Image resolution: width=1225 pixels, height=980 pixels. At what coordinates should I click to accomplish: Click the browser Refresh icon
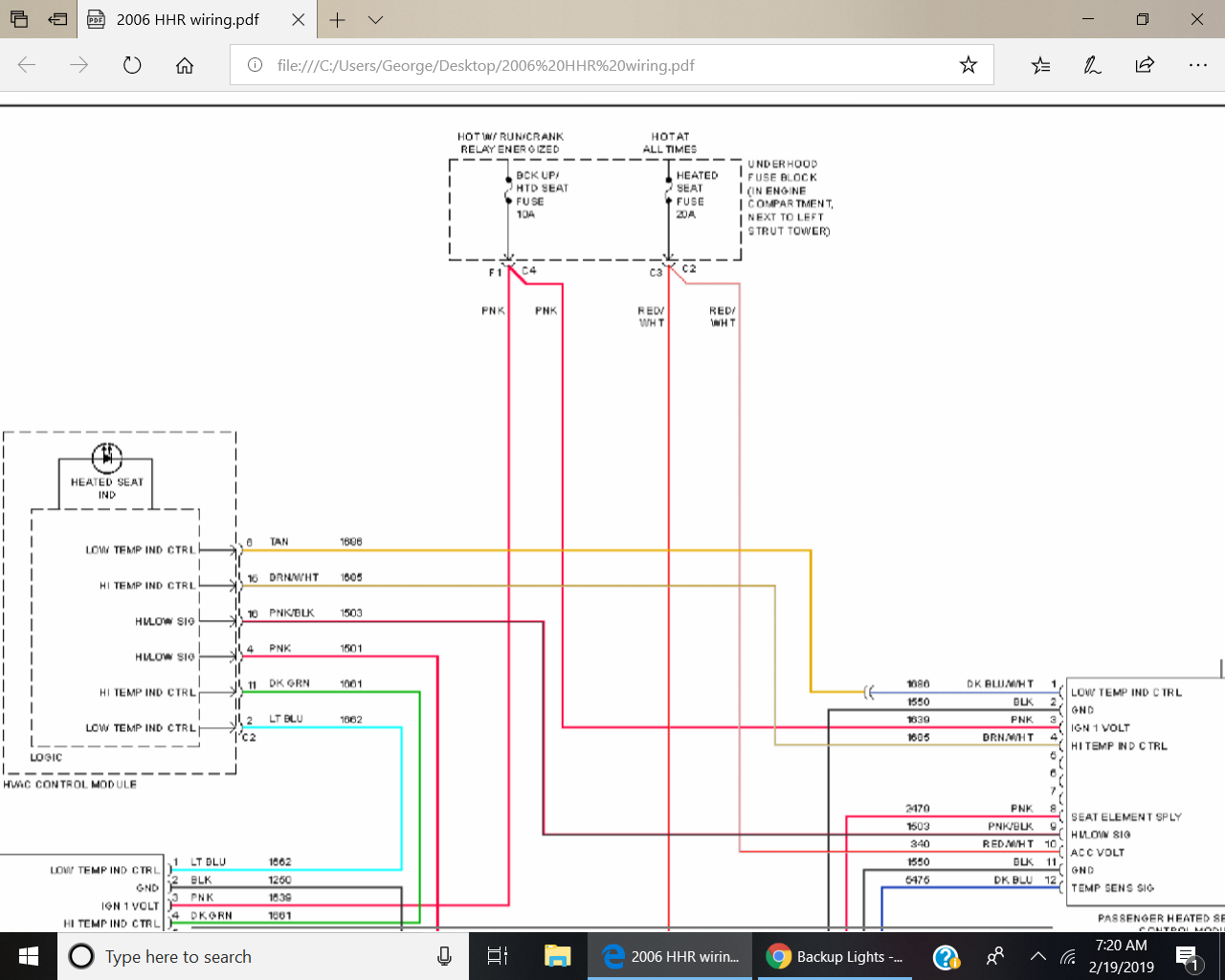coord(132,65)
